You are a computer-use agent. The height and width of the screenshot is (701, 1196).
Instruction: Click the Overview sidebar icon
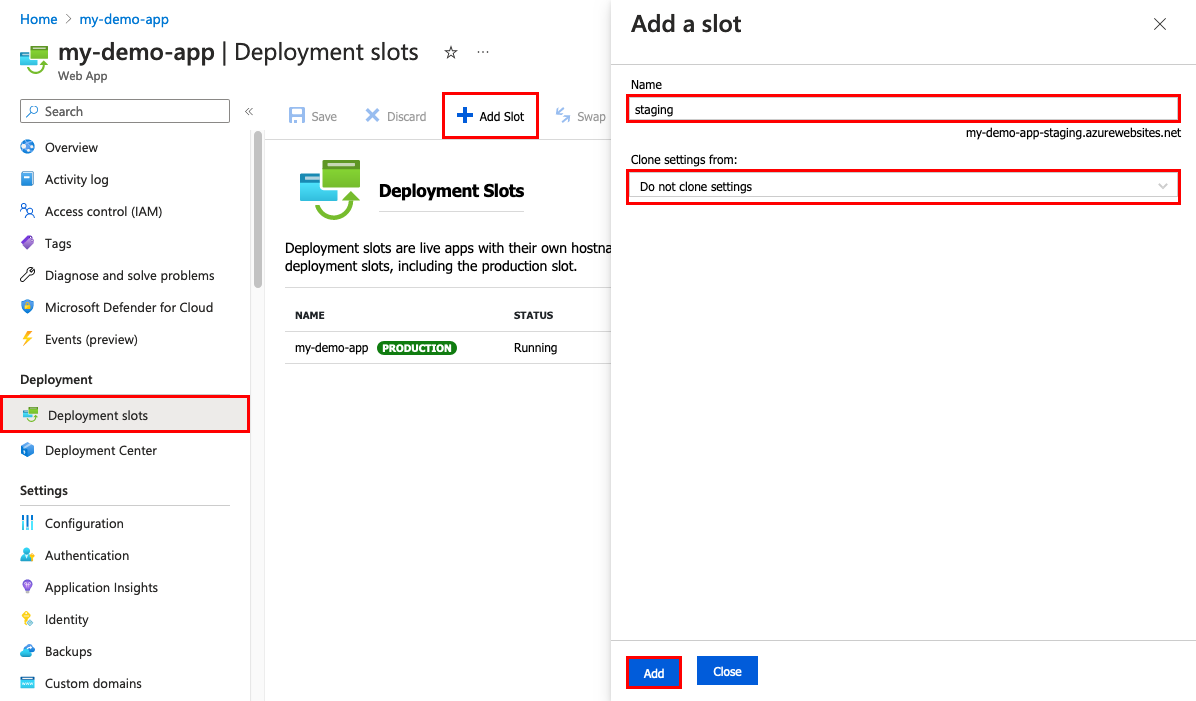27,147
